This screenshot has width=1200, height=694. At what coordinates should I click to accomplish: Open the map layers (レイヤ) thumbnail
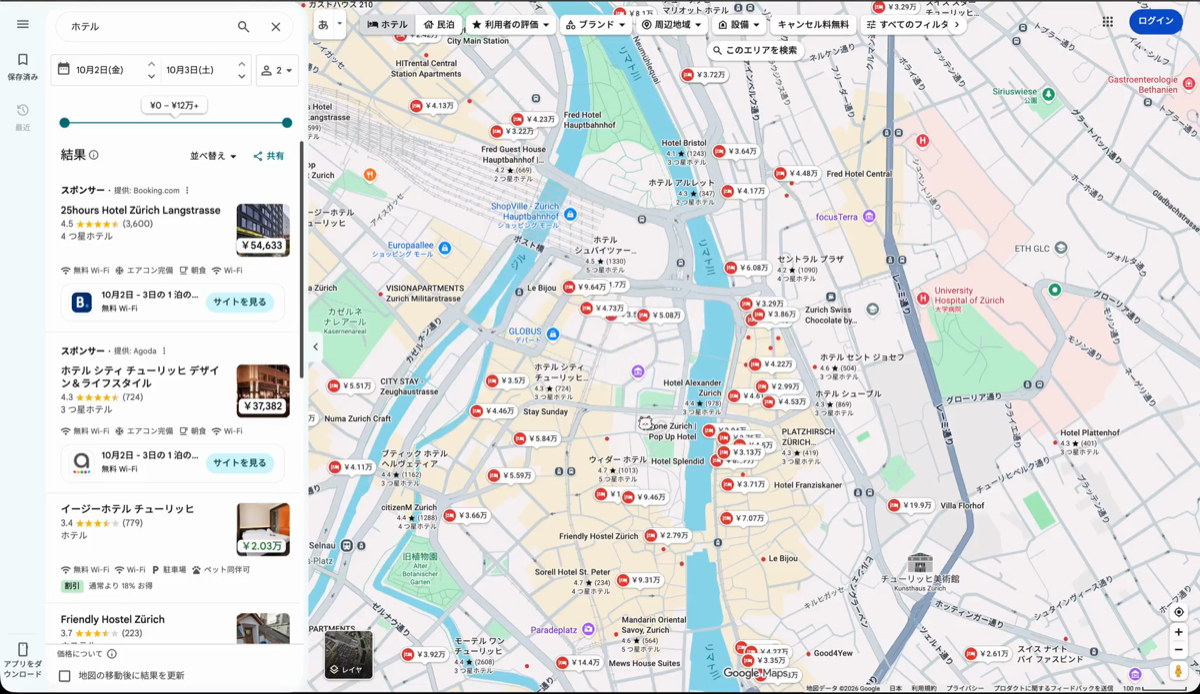coord(349,655)
